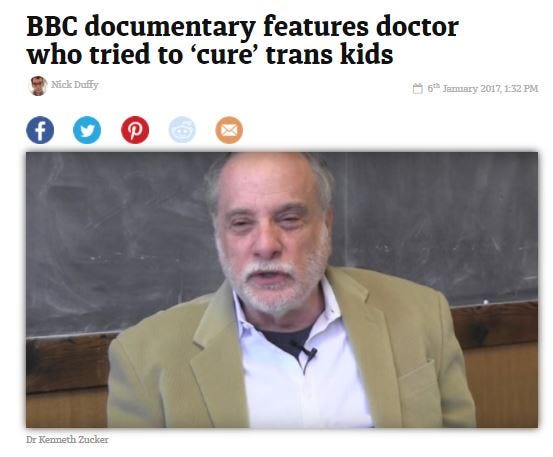The height and width of the screenshot is (457, 553).
Task: Click the calendar icon beside the date
Action: point(418,88)
